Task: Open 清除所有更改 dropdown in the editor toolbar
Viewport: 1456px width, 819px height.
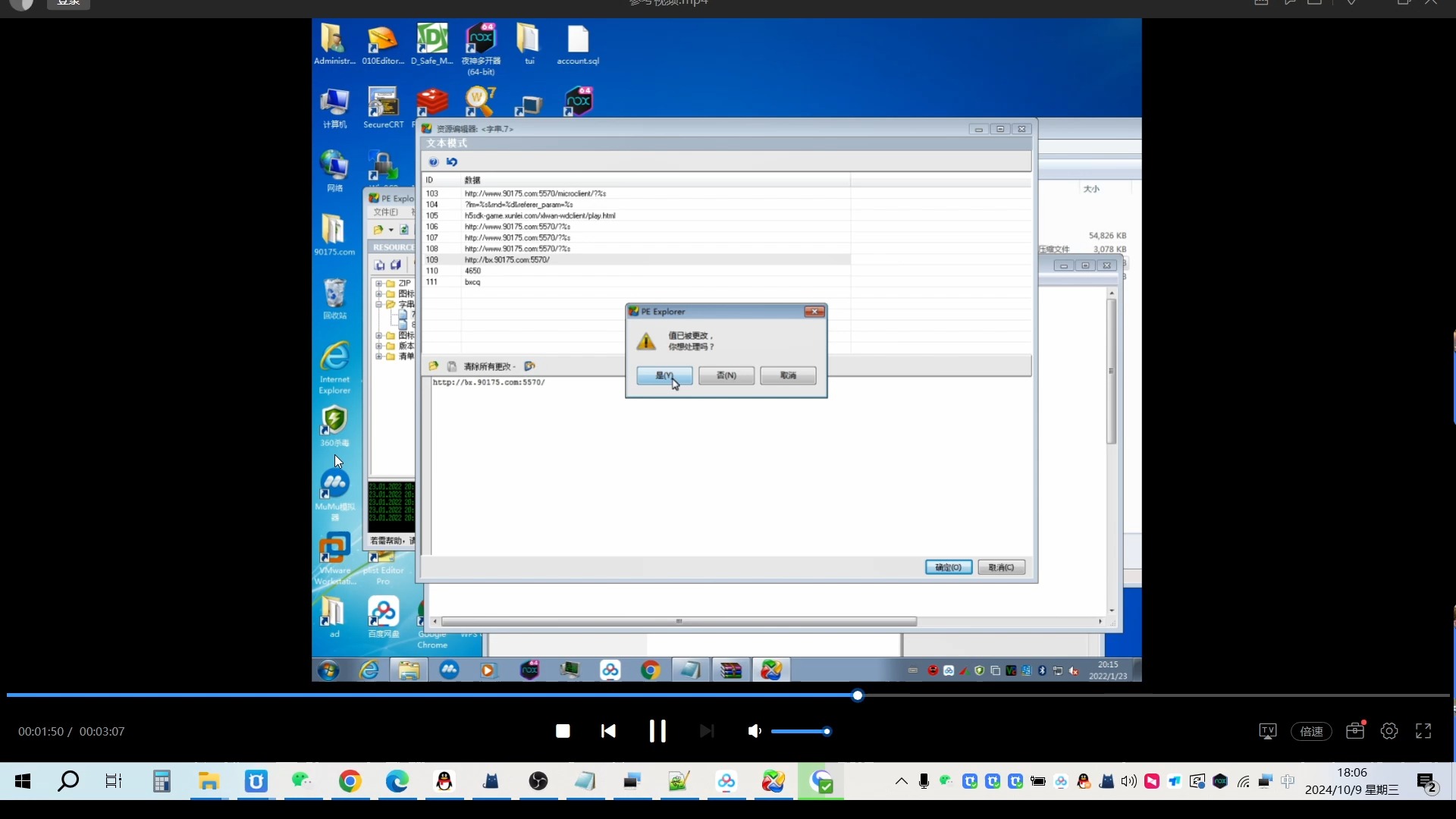Action: [490, 366]
